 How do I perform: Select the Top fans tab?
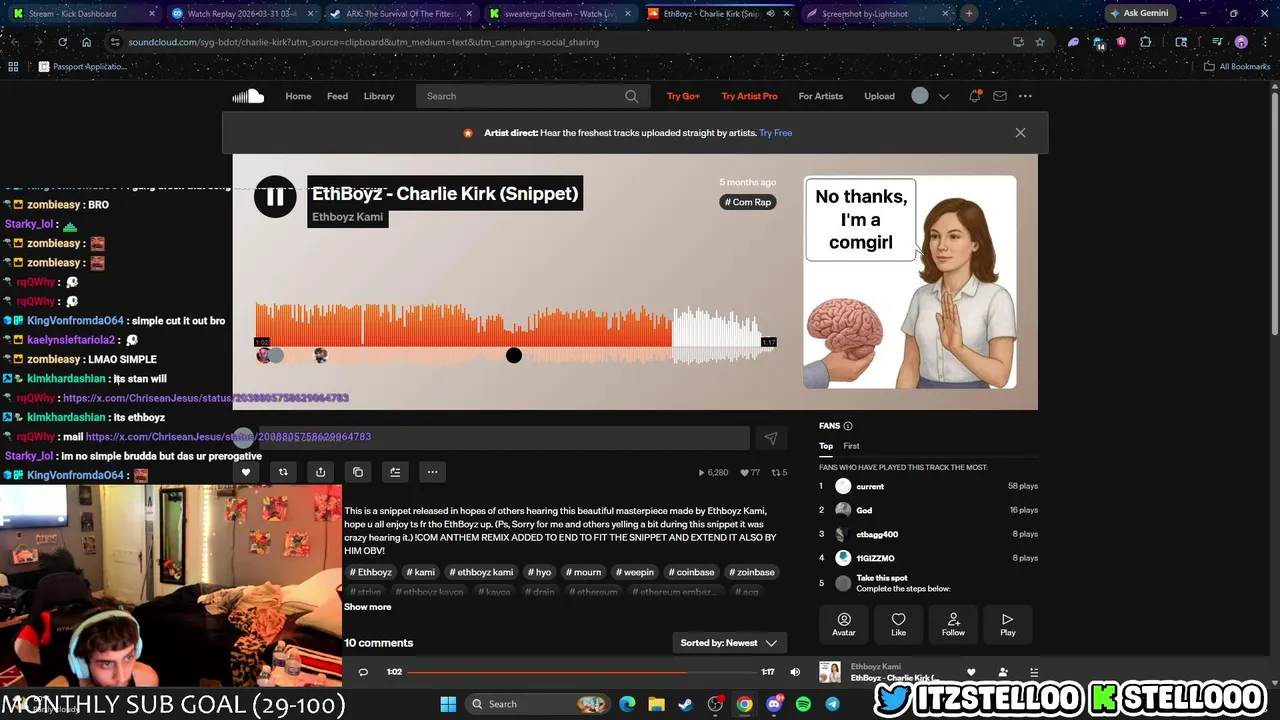(826, 446)
